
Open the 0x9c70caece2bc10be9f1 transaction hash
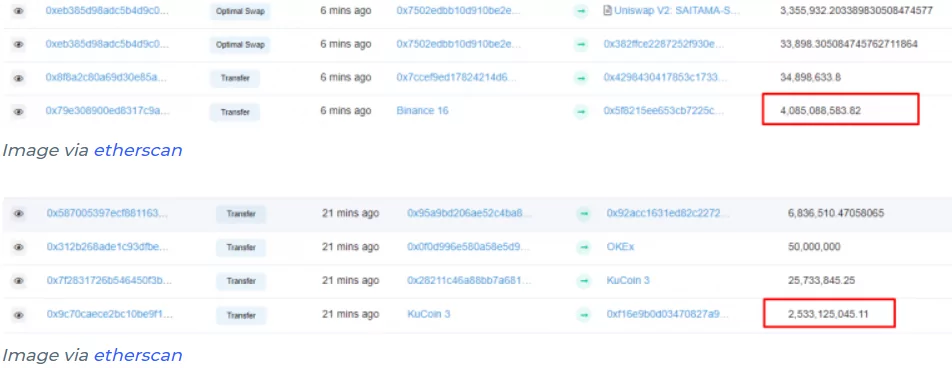[x=109, y=315]
